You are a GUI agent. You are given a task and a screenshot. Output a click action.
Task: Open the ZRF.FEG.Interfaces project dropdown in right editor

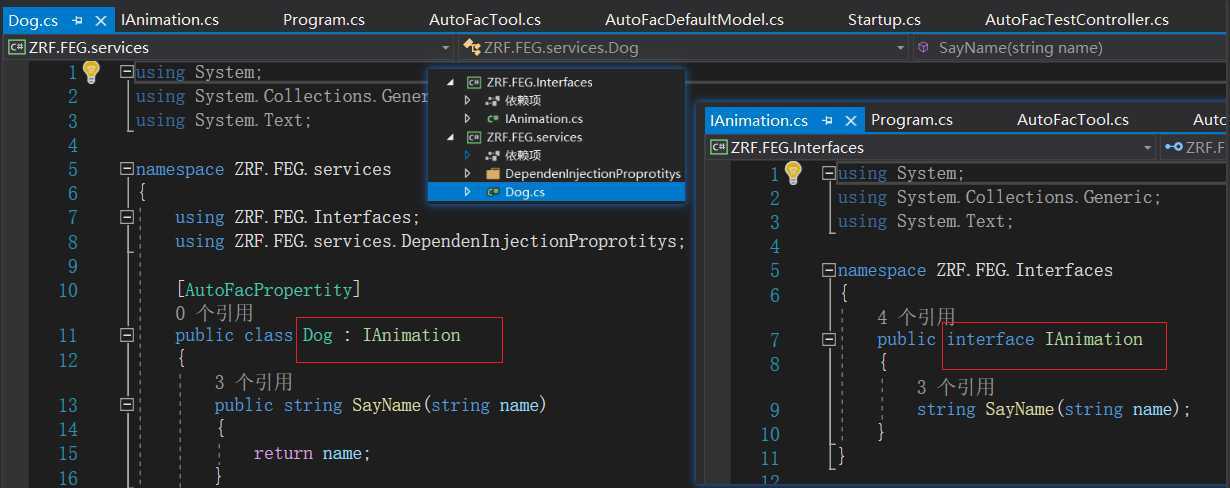point(1148,147)
